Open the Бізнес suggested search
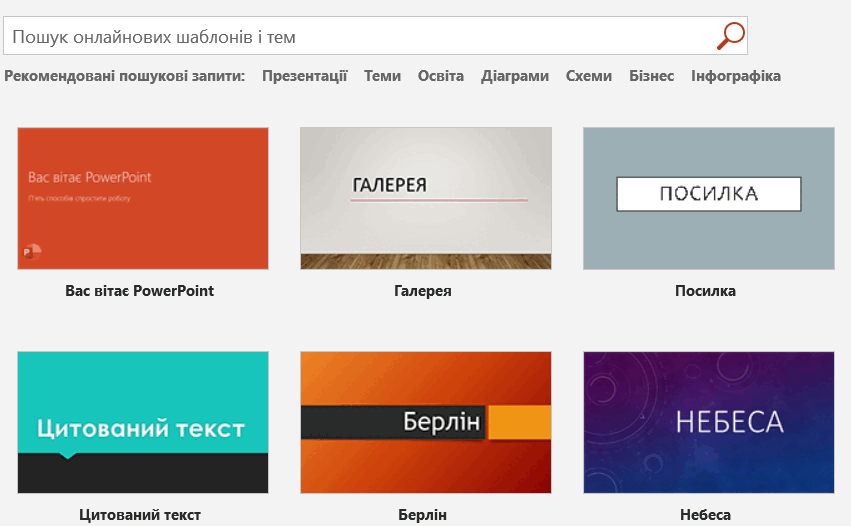The height and width of the screenshot is (526, 851). [651, 76]
